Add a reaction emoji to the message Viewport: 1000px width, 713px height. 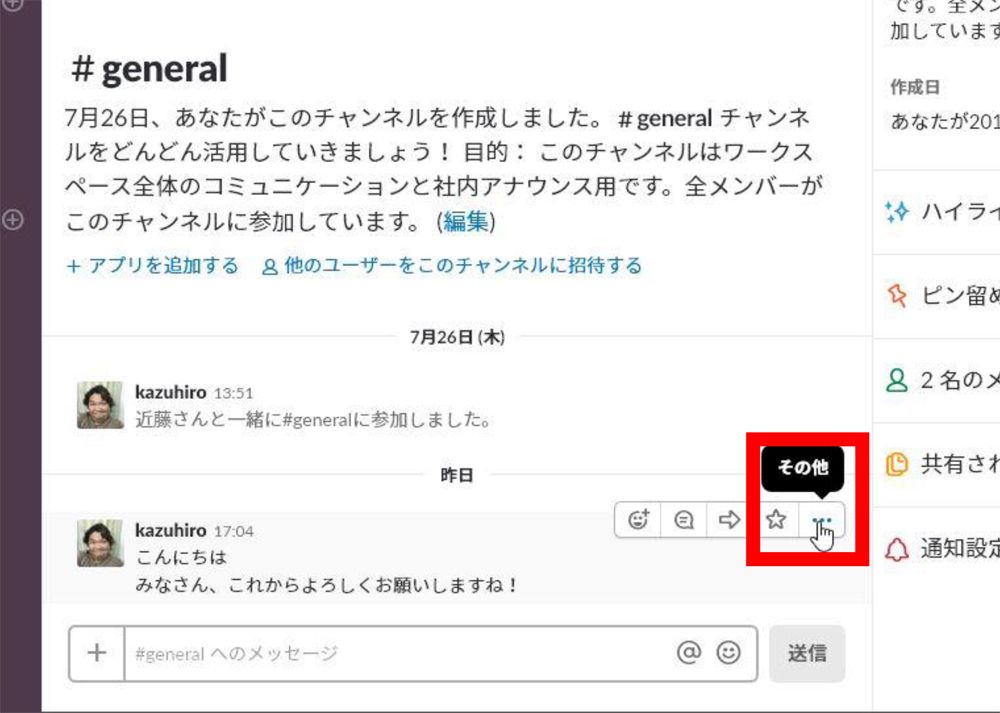638,520
